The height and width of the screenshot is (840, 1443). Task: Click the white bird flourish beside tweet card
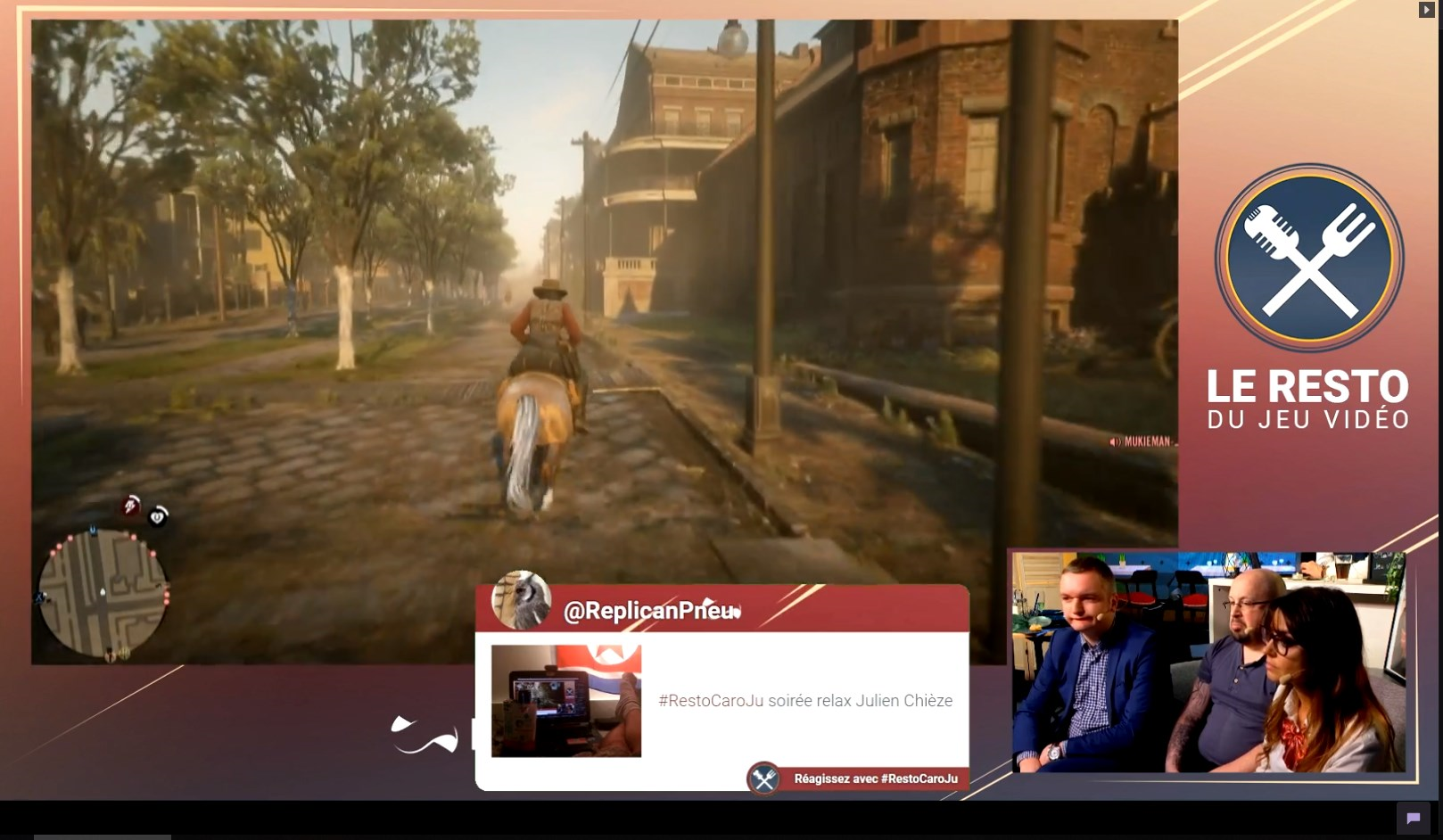point(425,736)
